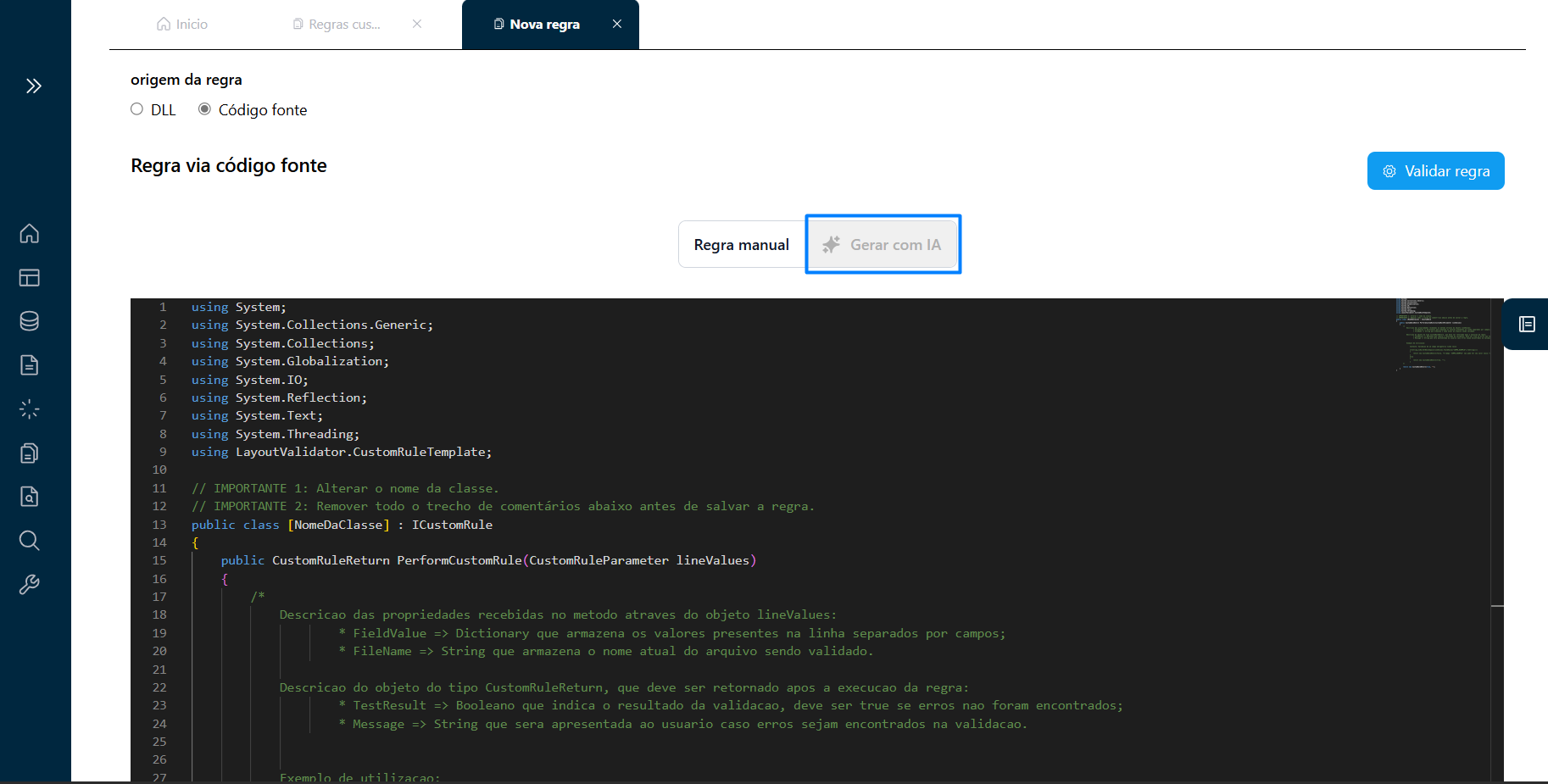The image size is (1548, 784).
Task: Open the right side panel toggle
Action: 1527,324
